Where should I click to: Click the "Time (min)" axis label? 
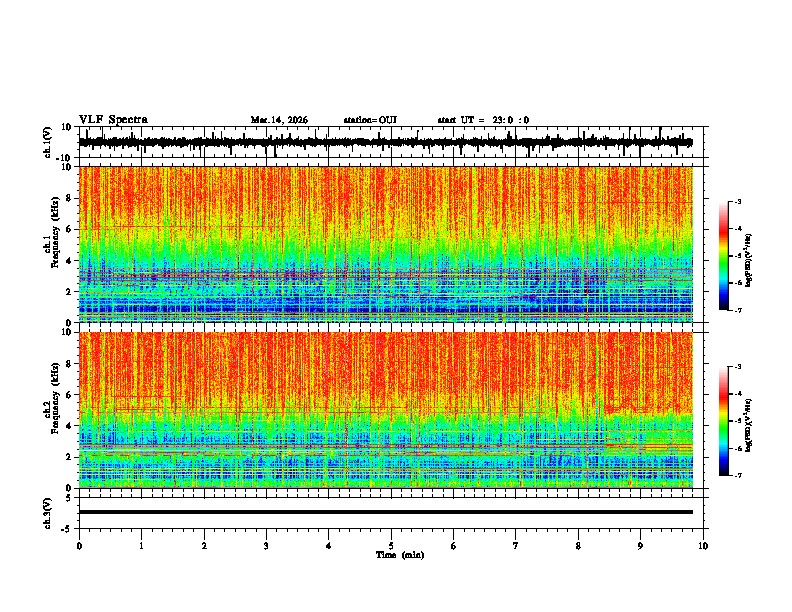coord(400,555)
